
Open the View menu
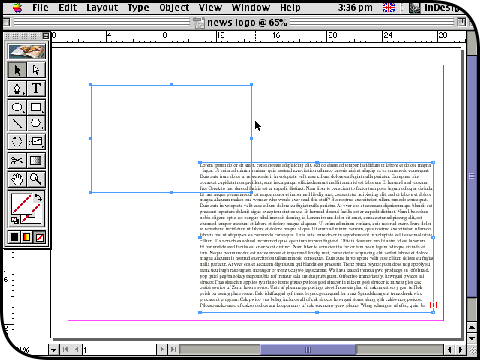210,7
